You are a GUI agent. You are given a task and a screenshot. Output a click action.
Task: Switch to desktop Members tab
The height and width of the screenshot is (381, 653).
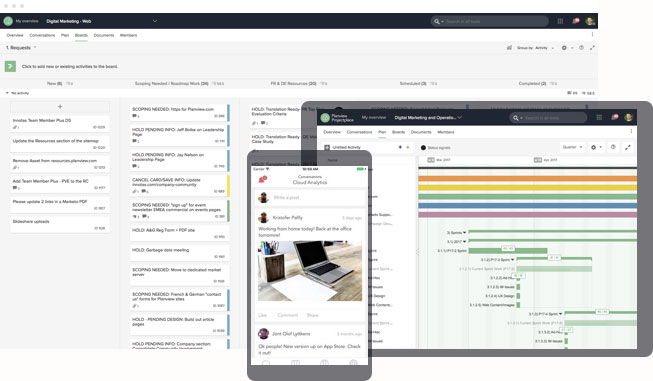click(128, 35)
